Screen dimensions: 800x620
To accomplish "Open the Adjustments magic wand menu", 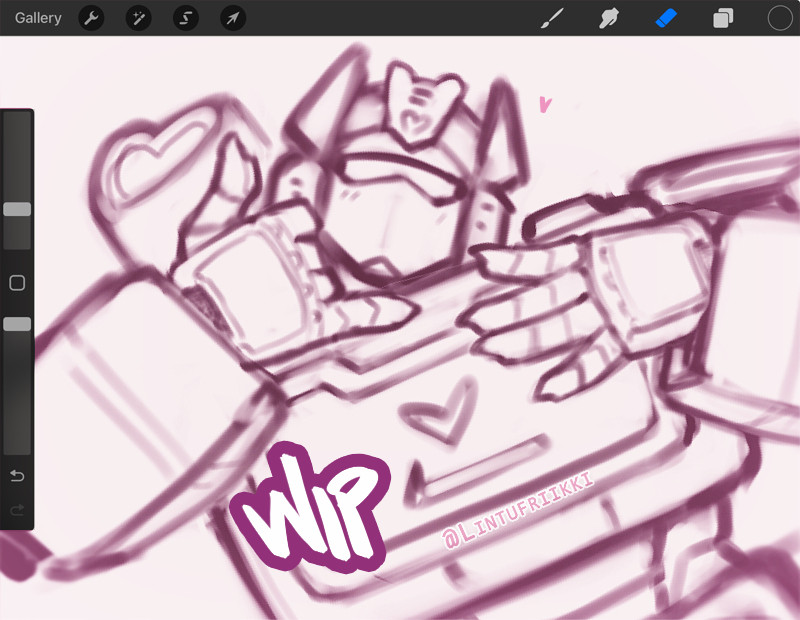I will click(138, 18).
